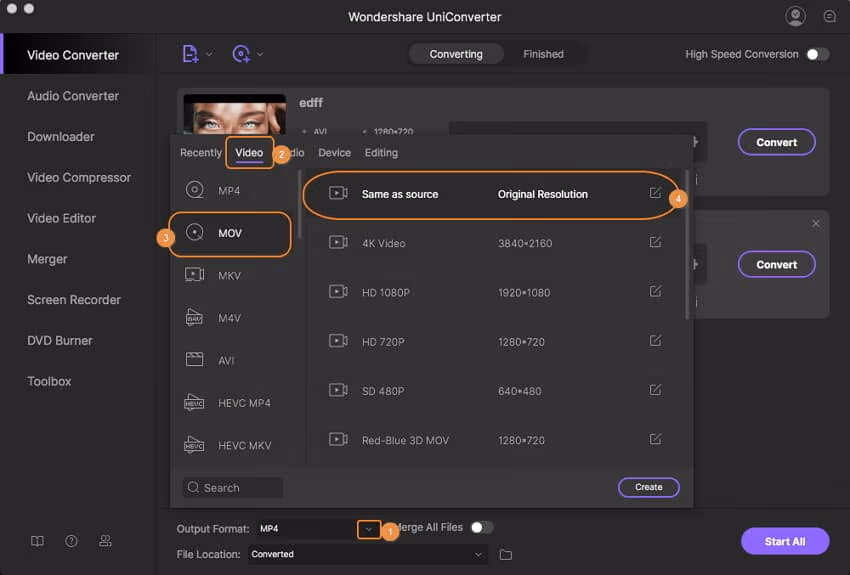
Task: Click the format Search field
Action: point(233,488)
